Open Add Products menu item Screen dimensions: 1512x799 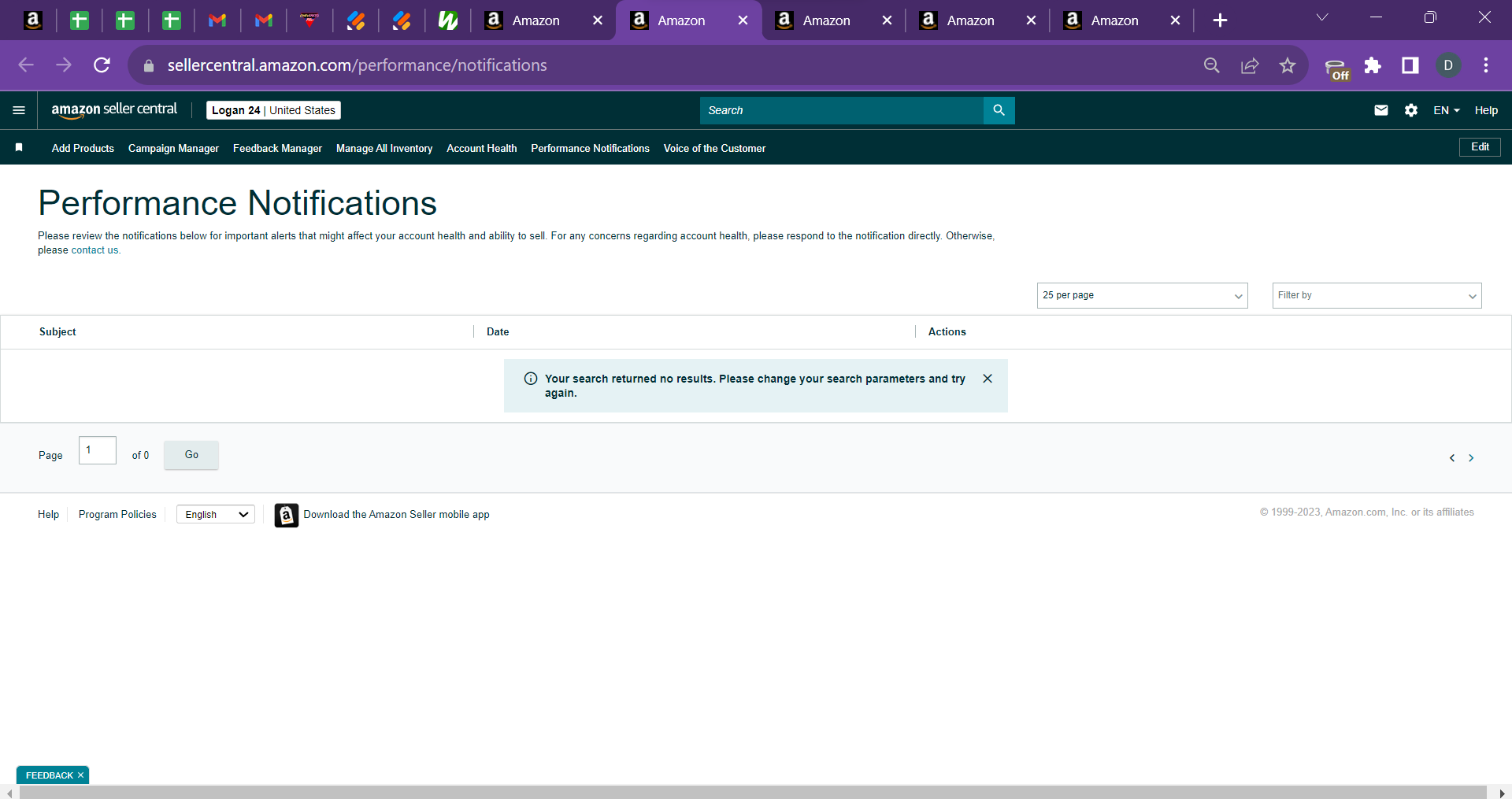(x=83, y=148)
